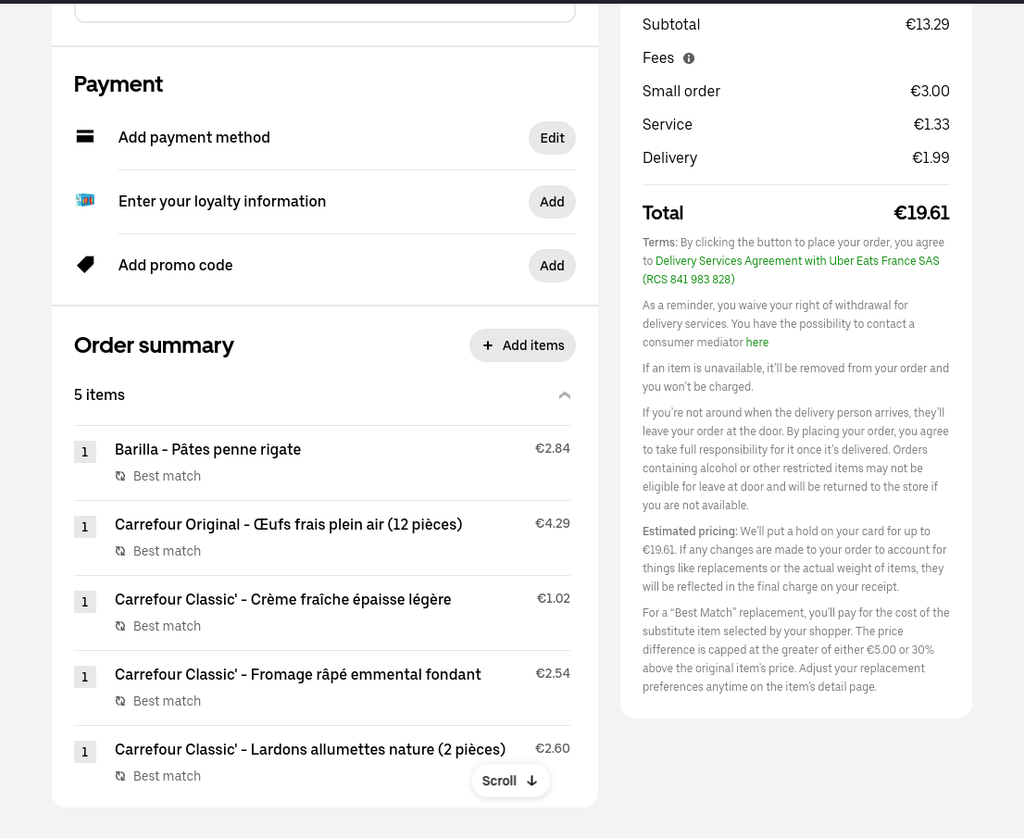Click quantity box for Lardons allumettes
The height and width of the screenshot is (838, 1024).
[85, 752]
